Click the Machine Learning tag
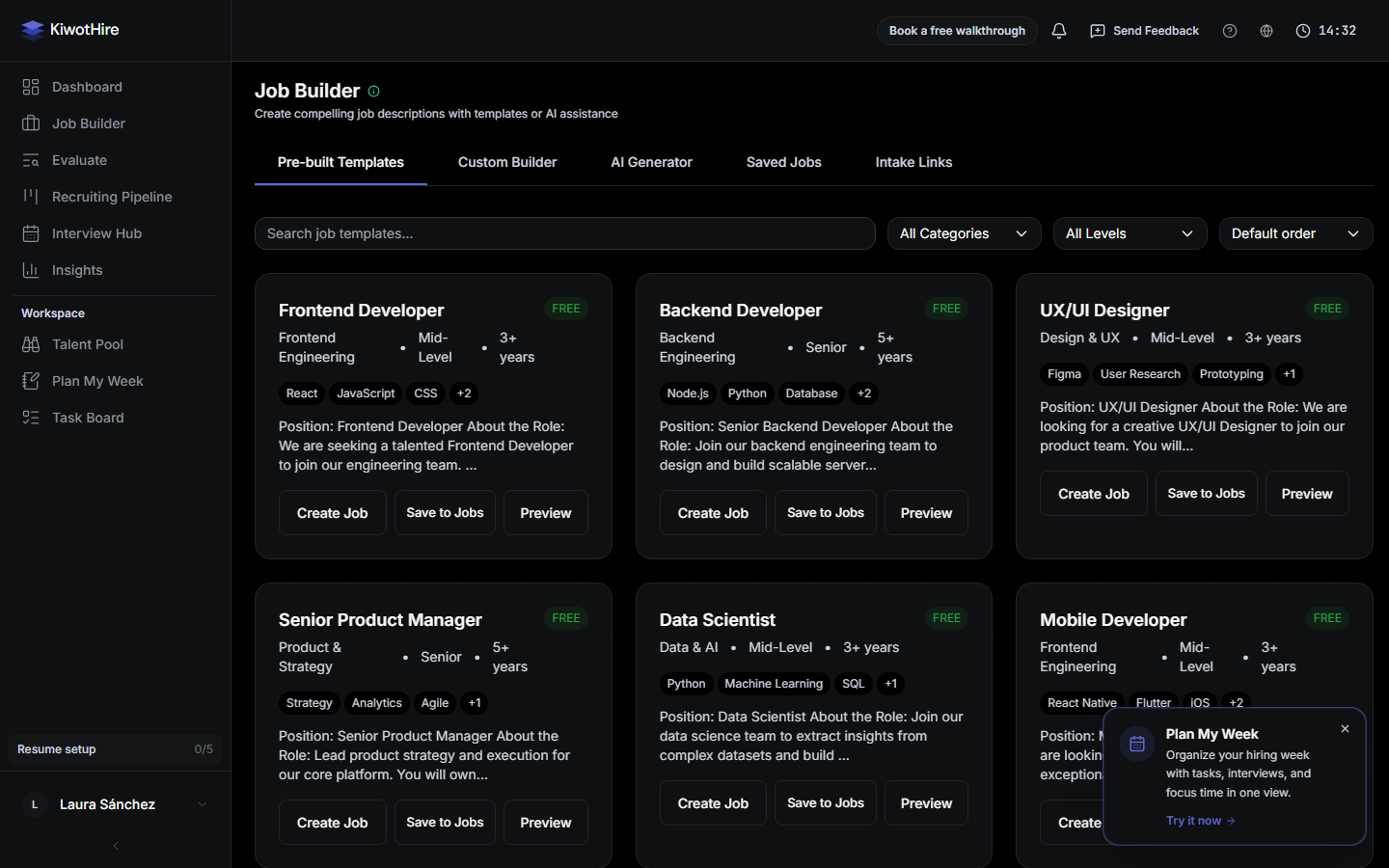 [x=774, y=684]
